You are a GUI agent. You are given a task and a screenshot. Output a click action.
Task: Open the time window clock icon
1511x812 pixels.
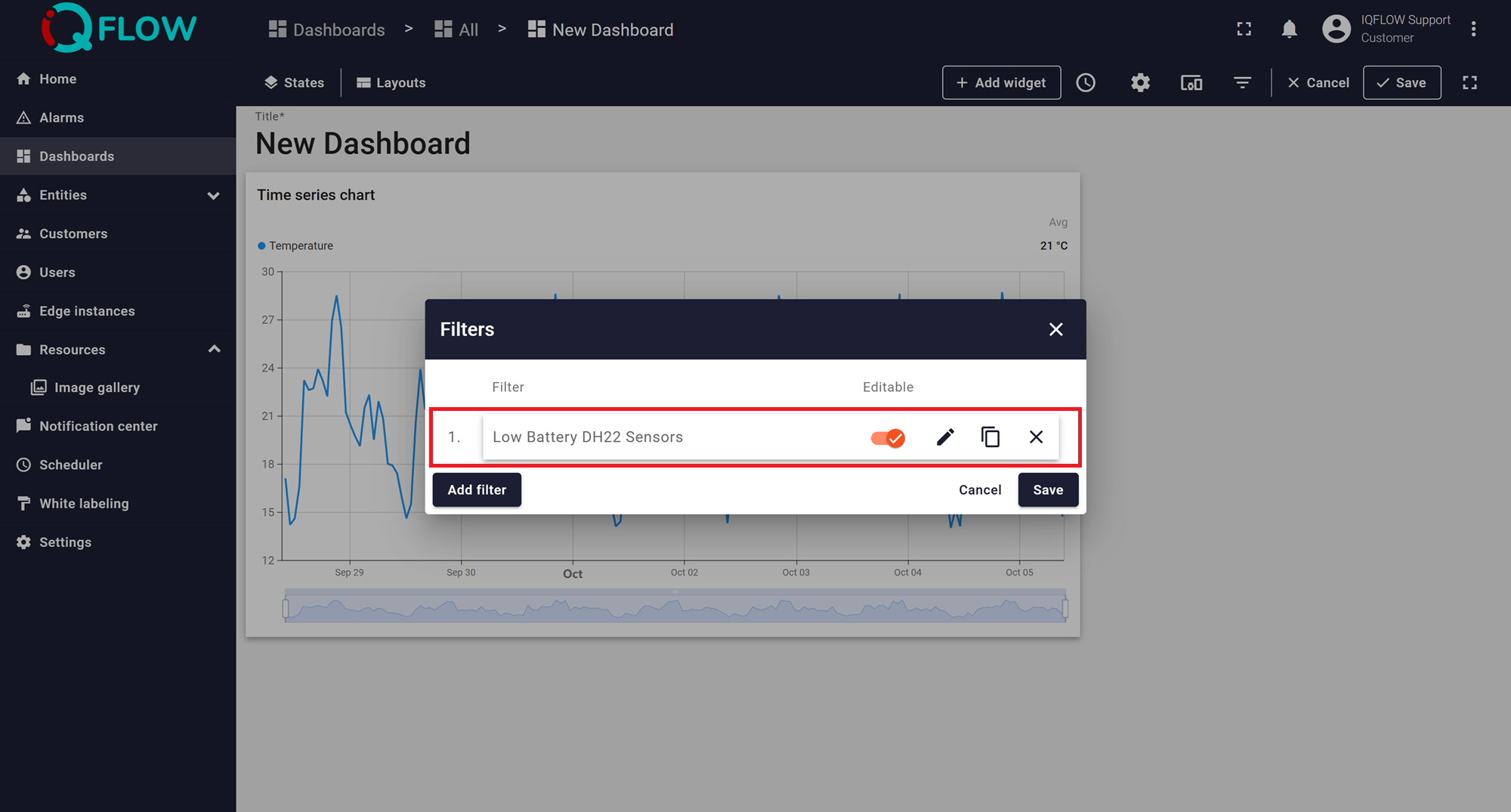(1086, 83)
